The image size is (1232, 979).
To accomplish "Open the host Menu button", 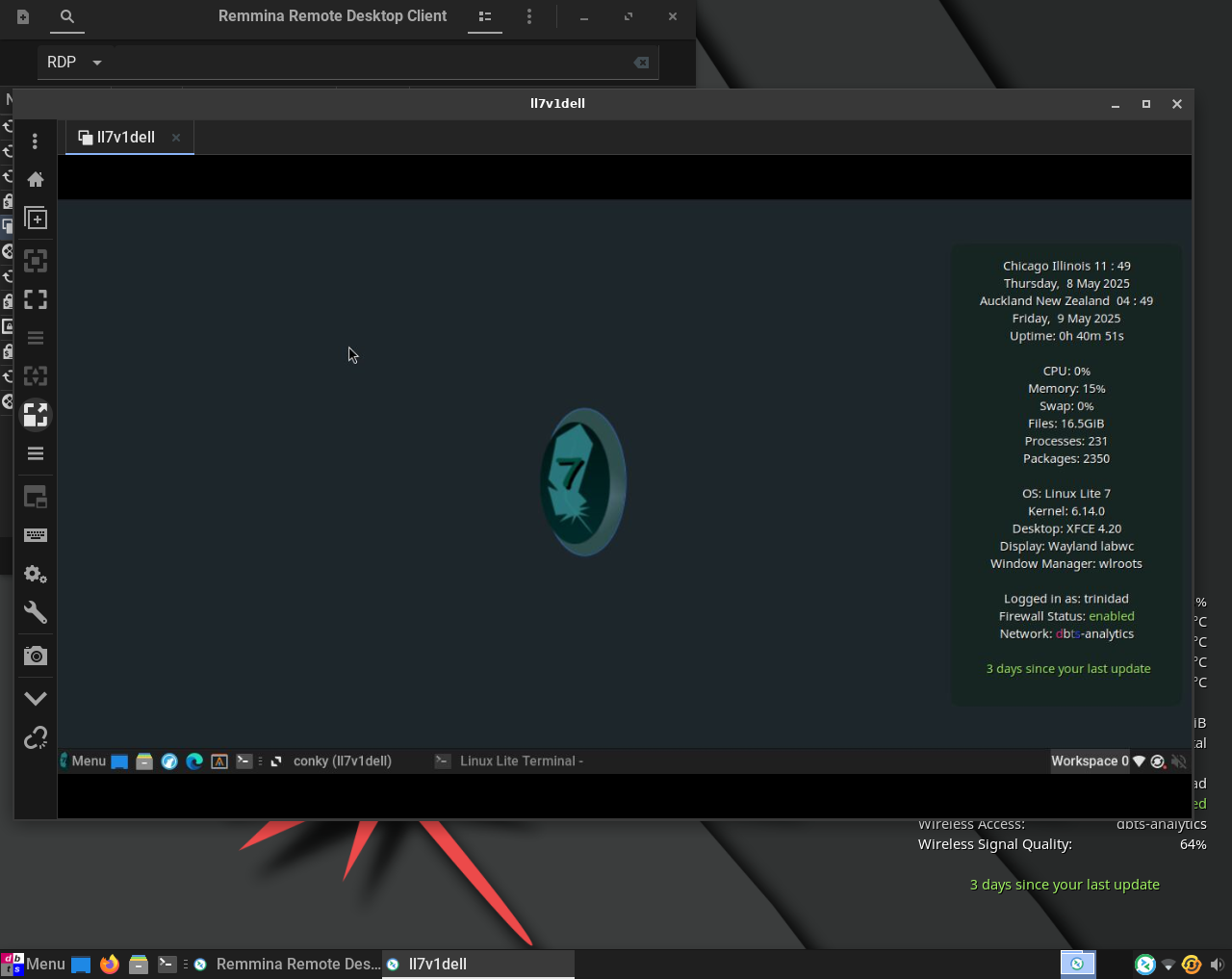I will pos(34,964).
